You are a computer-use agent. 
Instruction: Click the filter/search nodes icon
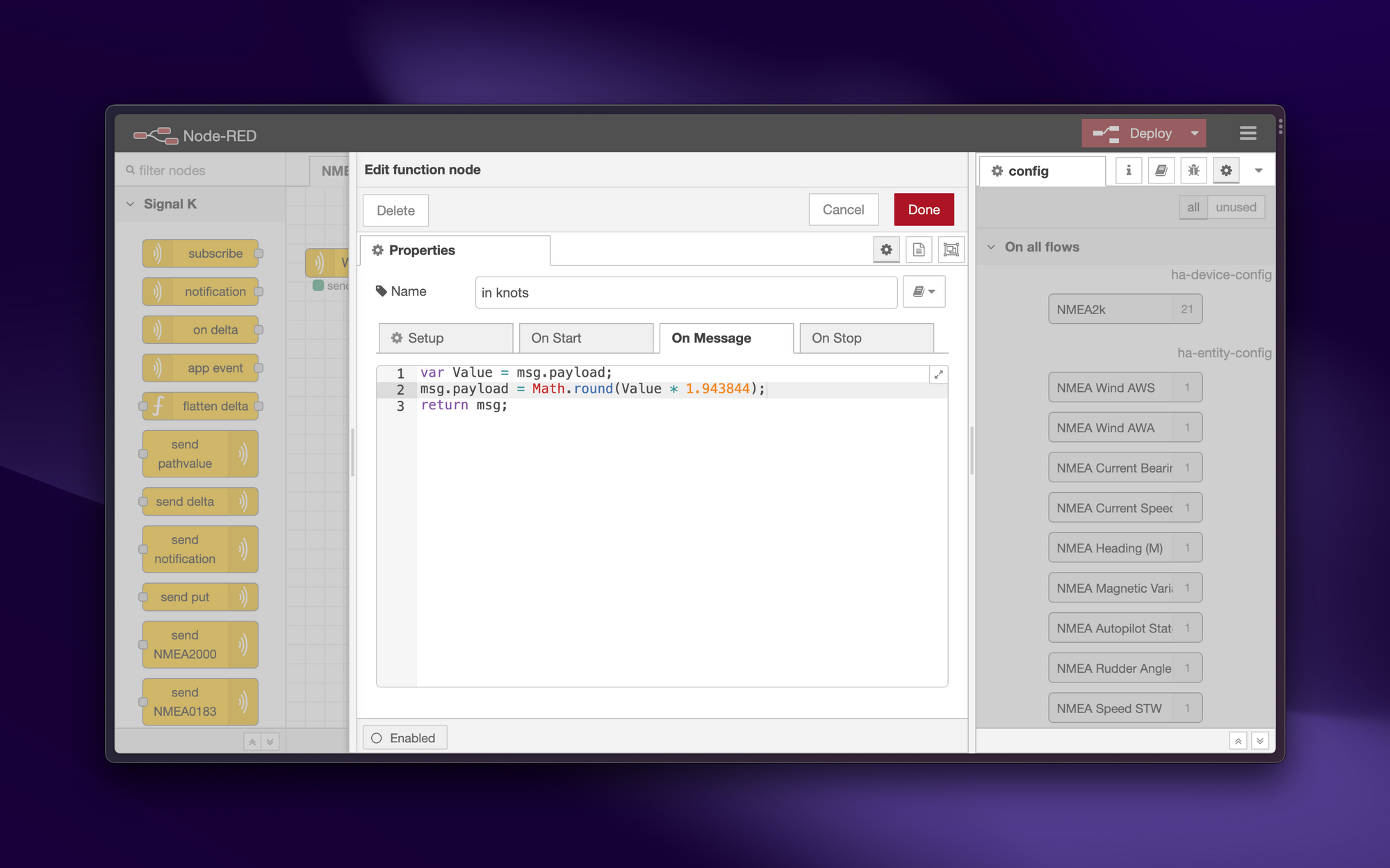[128, 170]
